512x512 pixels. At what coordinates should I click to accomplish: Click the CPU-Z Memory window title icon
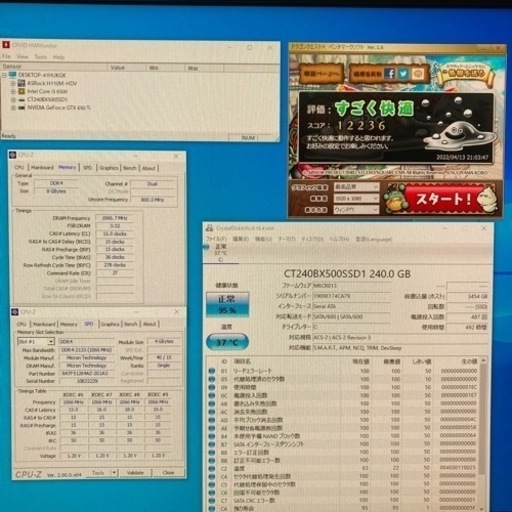coord(13,155)
